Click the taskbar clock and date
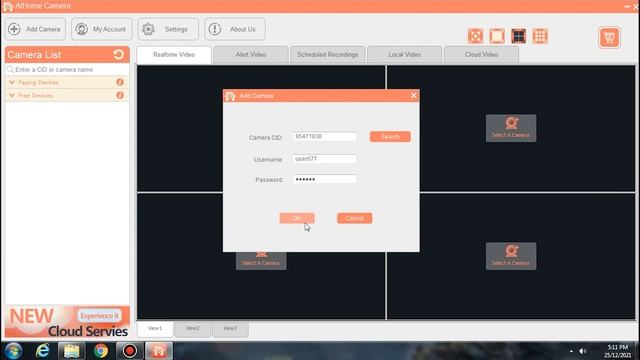 click(618, 351)
